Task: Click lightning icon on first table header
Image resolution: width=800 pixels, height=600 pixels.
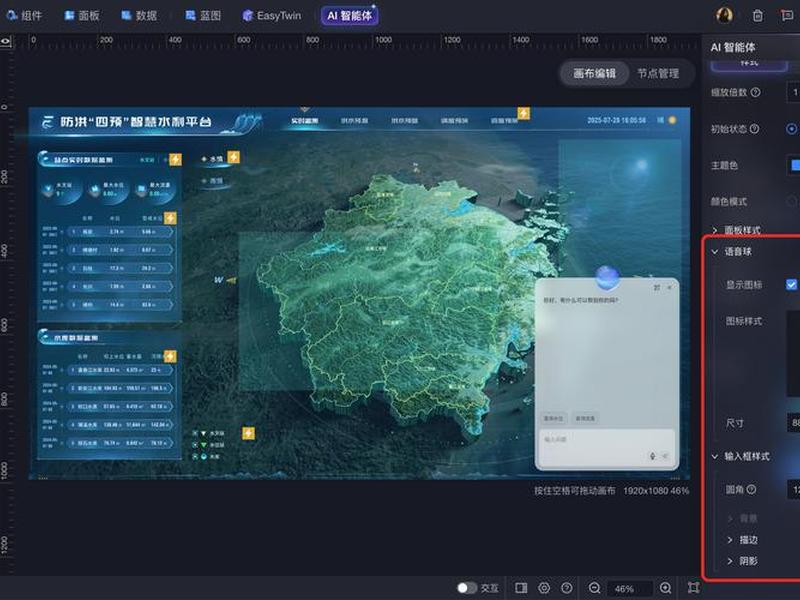Action: click(x=170, y=218)
